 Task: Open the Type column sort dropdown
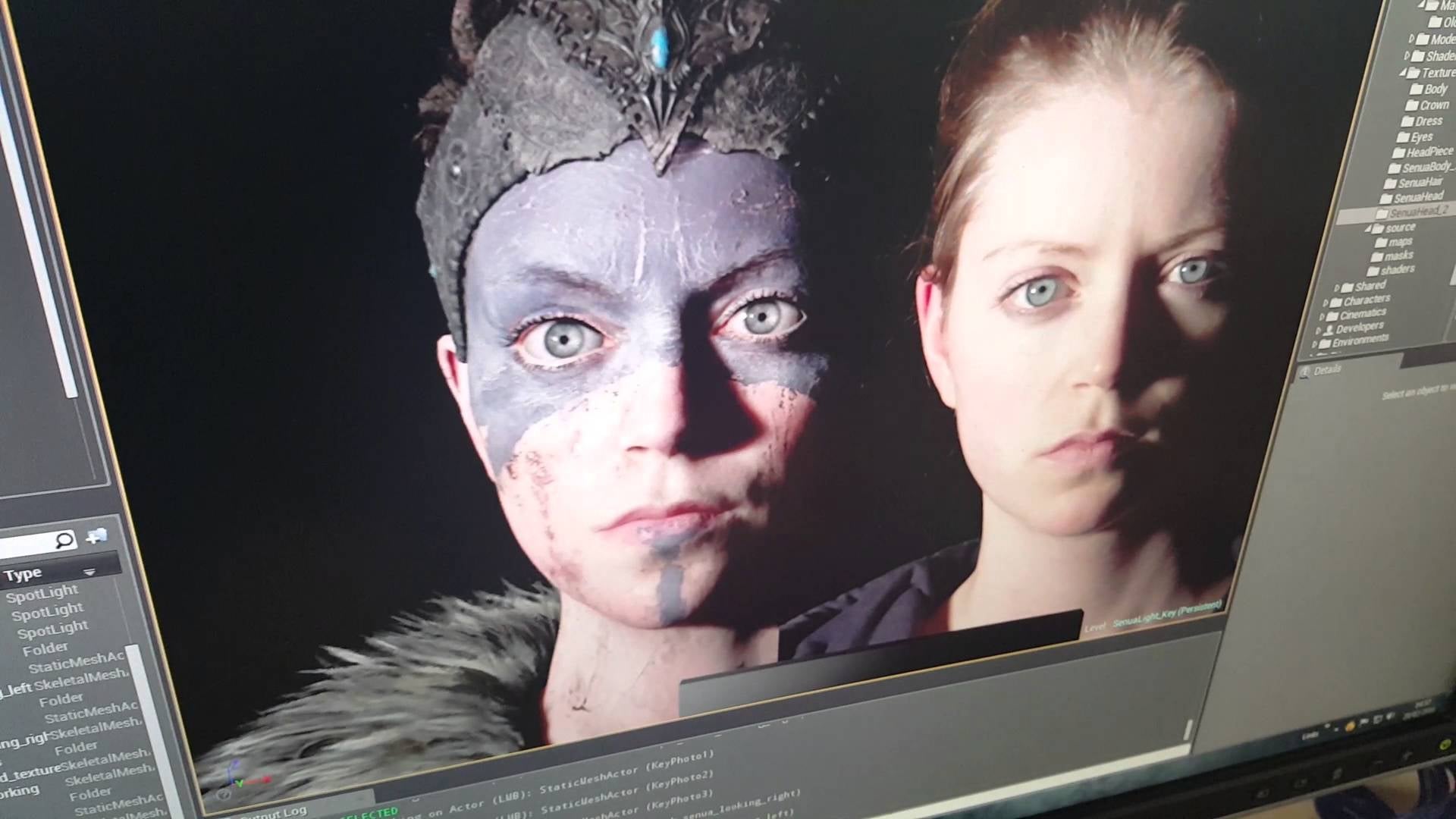point(89,573)
